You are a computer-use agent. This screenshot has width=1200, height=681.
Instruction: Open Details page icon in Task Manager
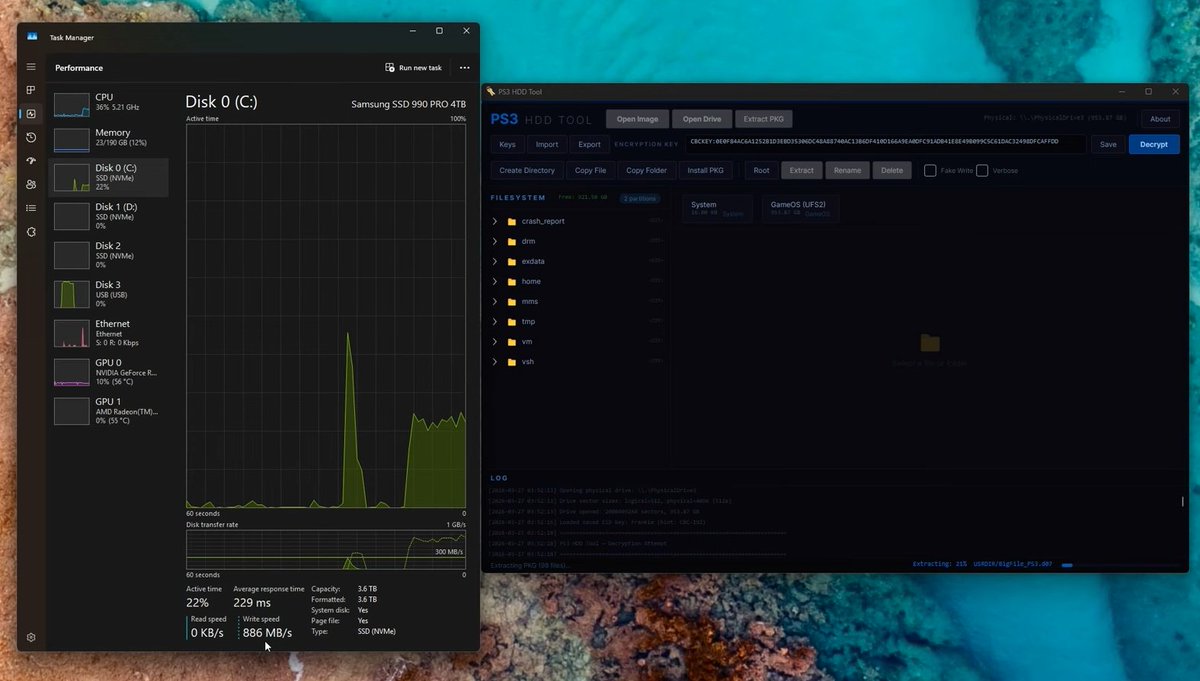pyautogui.click(x=31, y=208)
